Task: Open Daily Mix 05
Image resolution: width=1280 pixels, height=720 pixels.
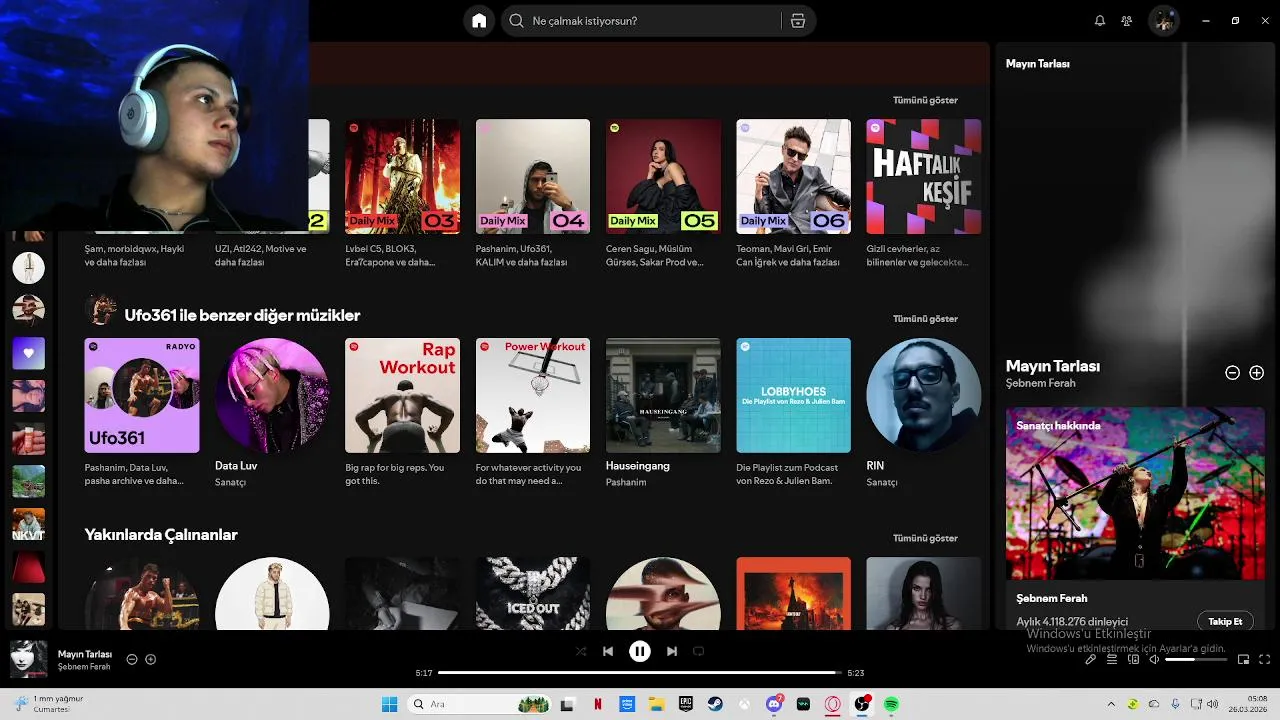Action: point(663,177)
